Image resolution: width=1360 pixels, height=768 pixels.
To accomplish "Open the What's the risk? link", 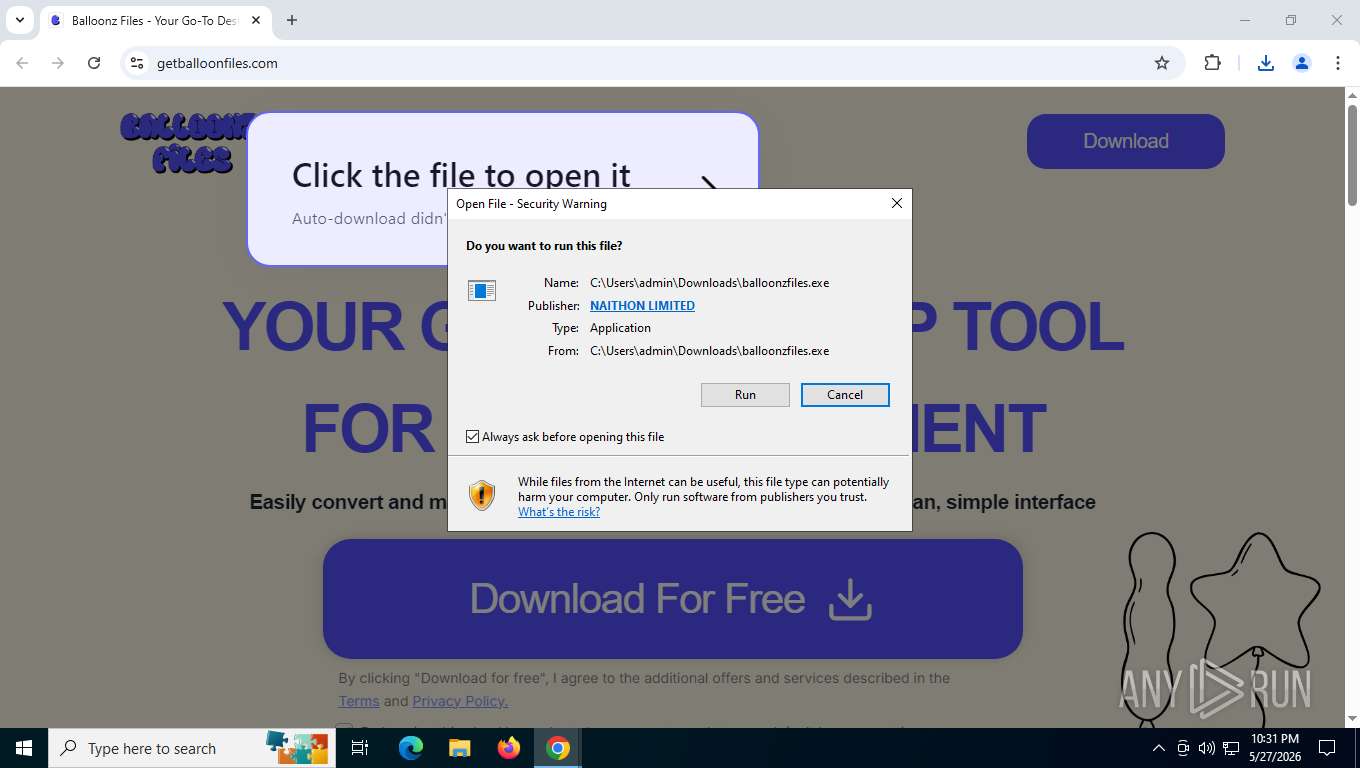I will (x=559, y=512).
